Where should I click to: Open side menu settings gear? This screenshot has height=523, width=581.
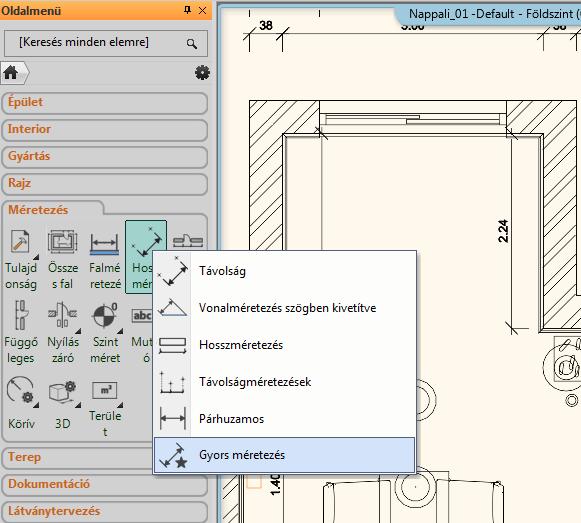coord(202,73)
